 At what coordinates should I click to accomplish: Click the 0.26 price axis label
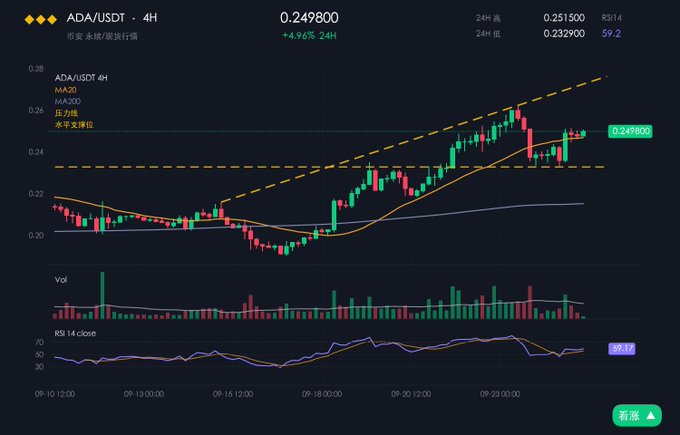pos(36,110)
